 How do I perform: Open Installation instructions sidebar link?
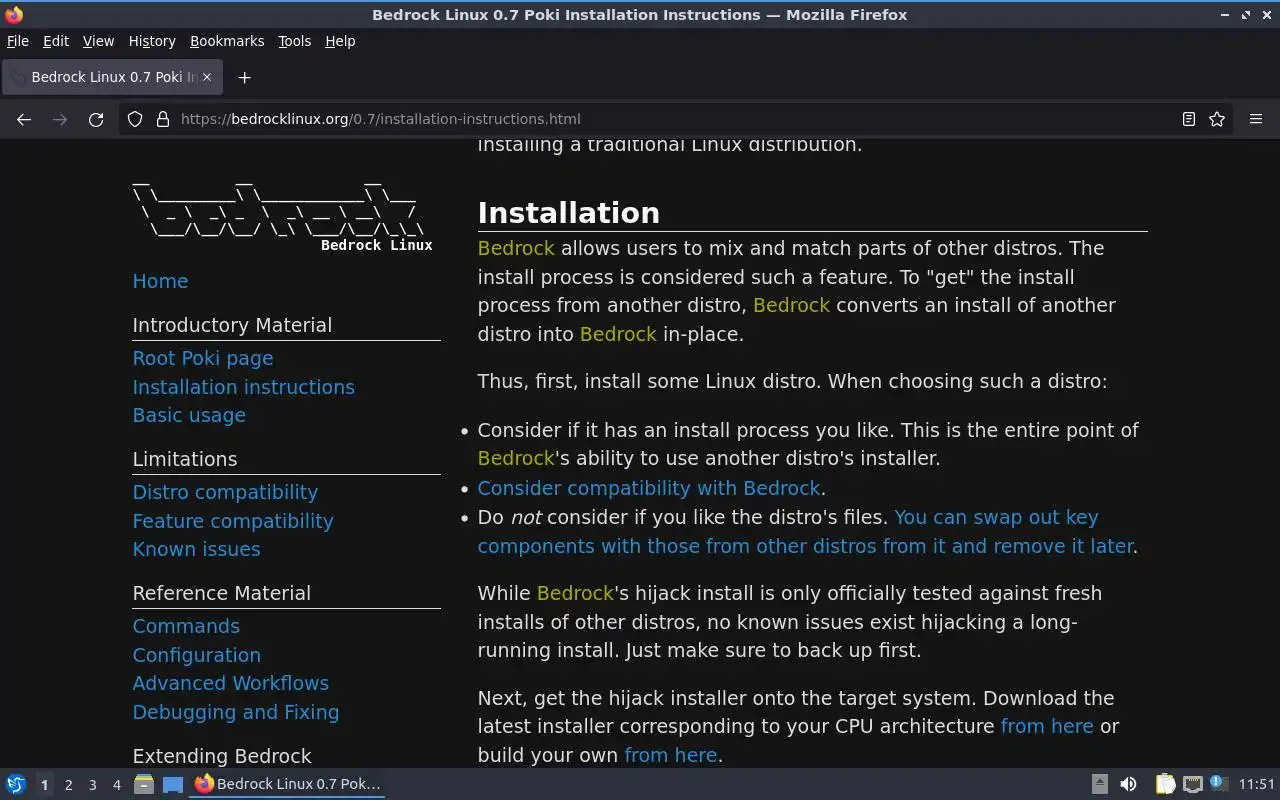pos(243,387)
